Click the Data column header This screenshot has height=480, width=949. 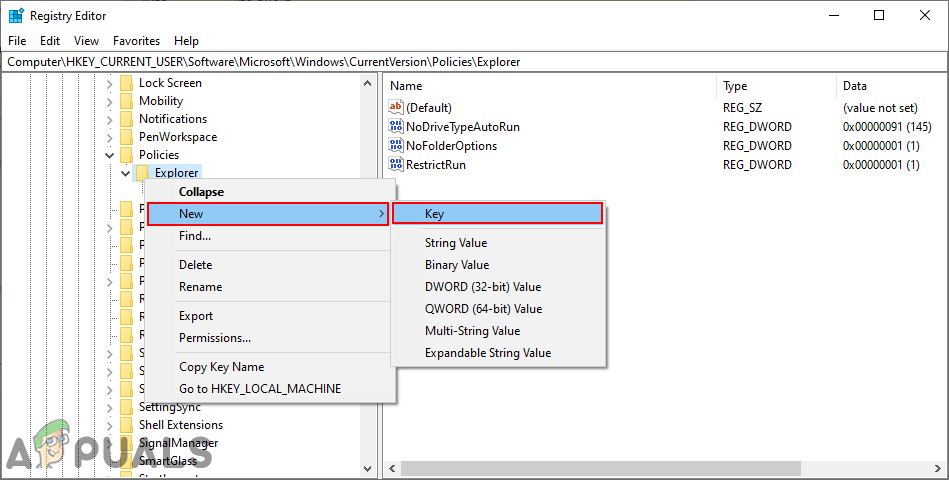[854, 86]
